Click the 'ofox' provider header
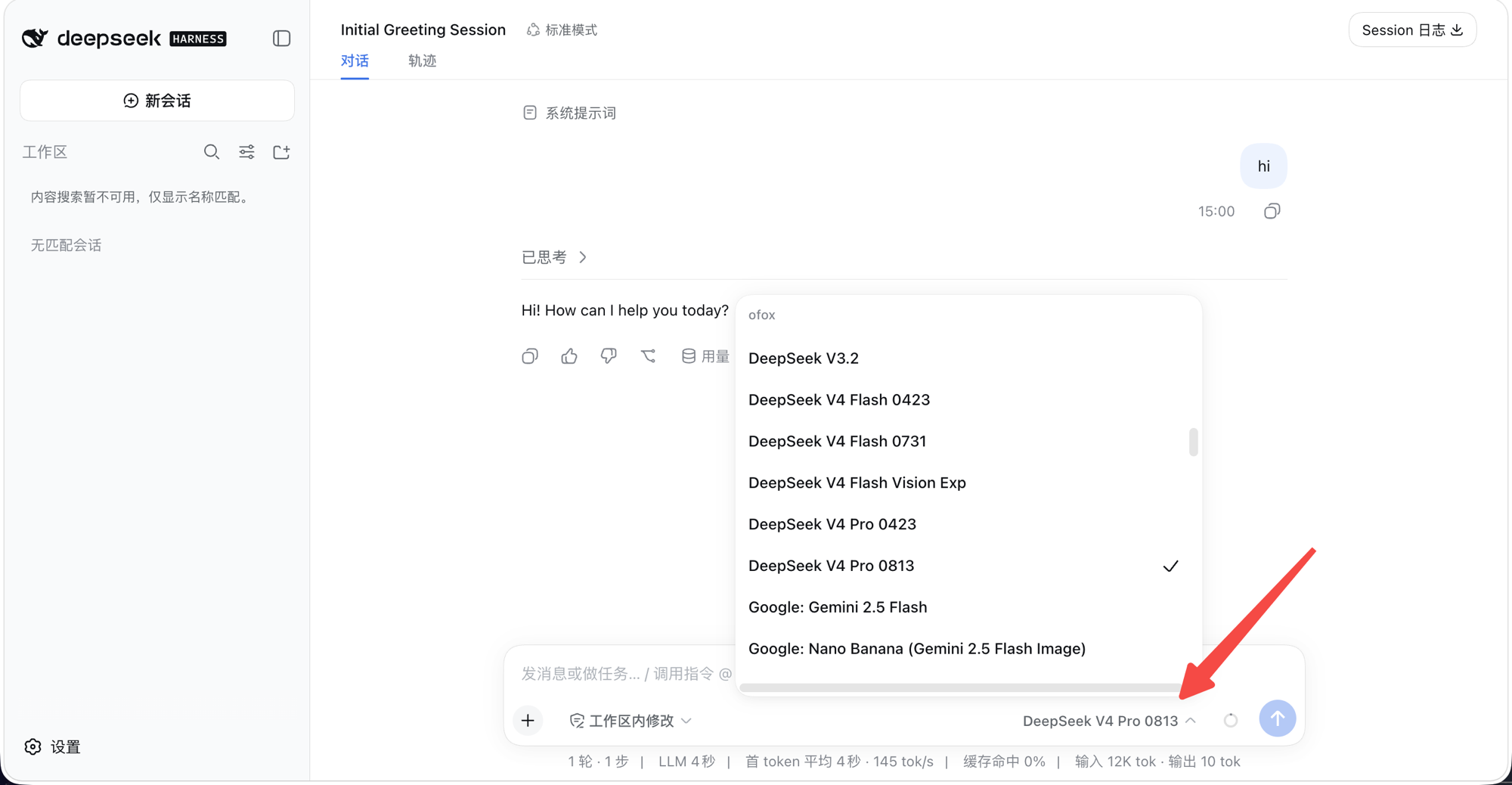This screenshot has height=785, width=1512. point(761,315)
